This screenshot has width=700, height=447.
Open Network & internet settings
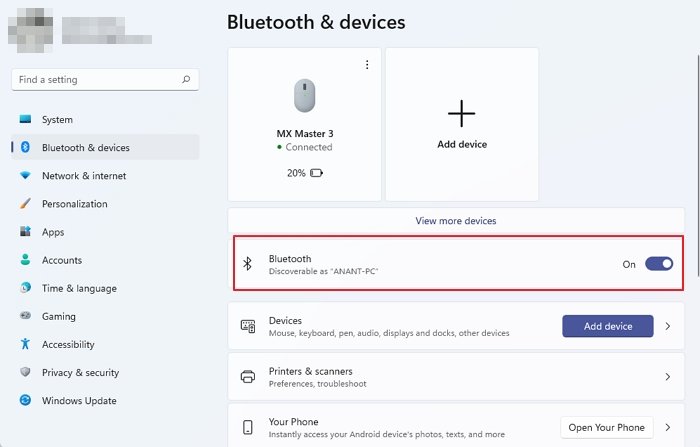84,176
